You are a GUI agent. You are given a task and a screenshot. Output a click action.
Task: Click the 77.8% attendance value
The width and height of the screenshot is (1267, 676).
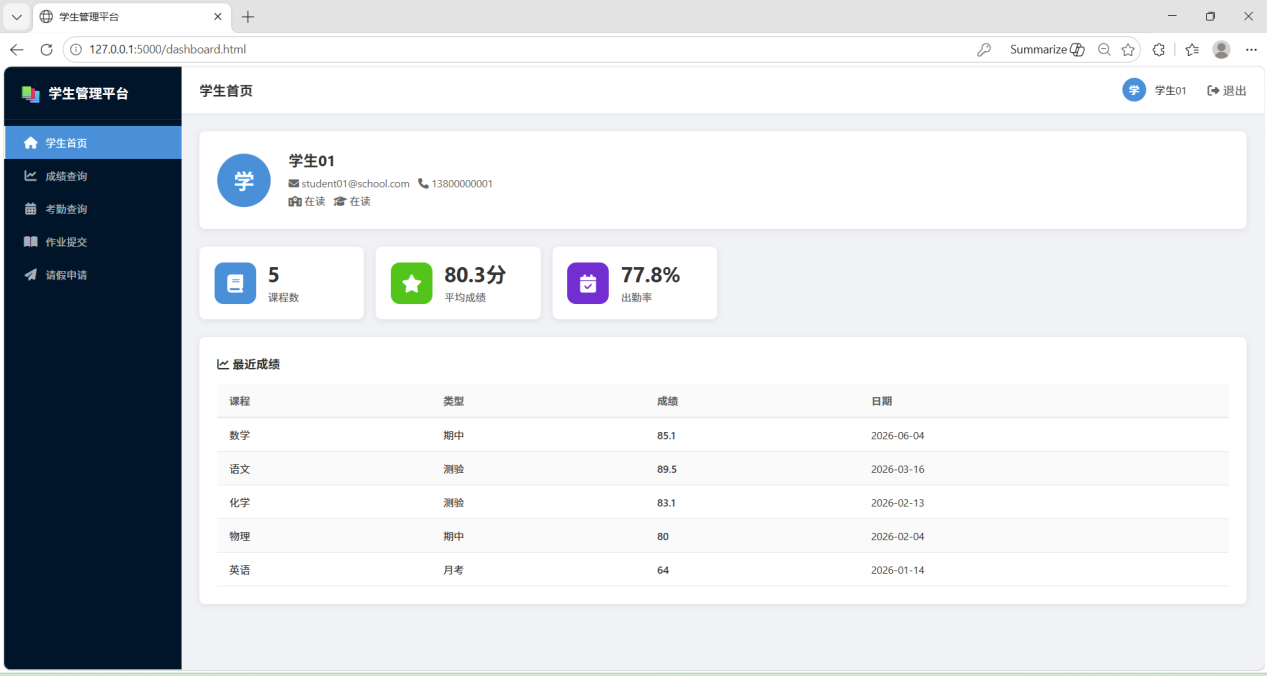coord(650,275)
